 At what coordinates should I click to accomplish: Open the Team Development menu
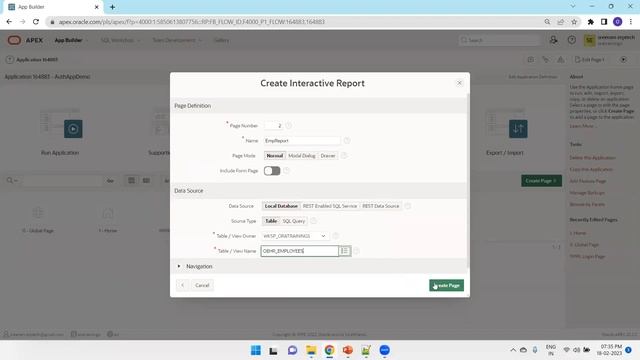(x=177, y=40)
